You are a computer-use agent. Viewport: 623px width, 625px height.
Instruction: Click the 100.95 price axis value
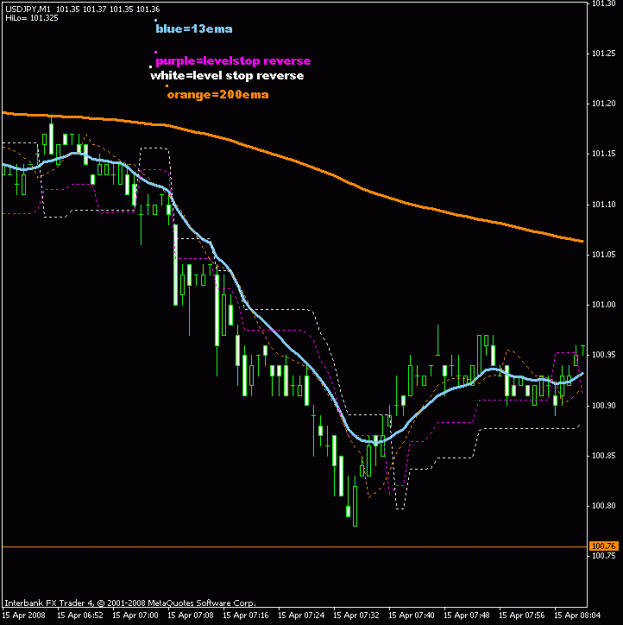[604, 355]
